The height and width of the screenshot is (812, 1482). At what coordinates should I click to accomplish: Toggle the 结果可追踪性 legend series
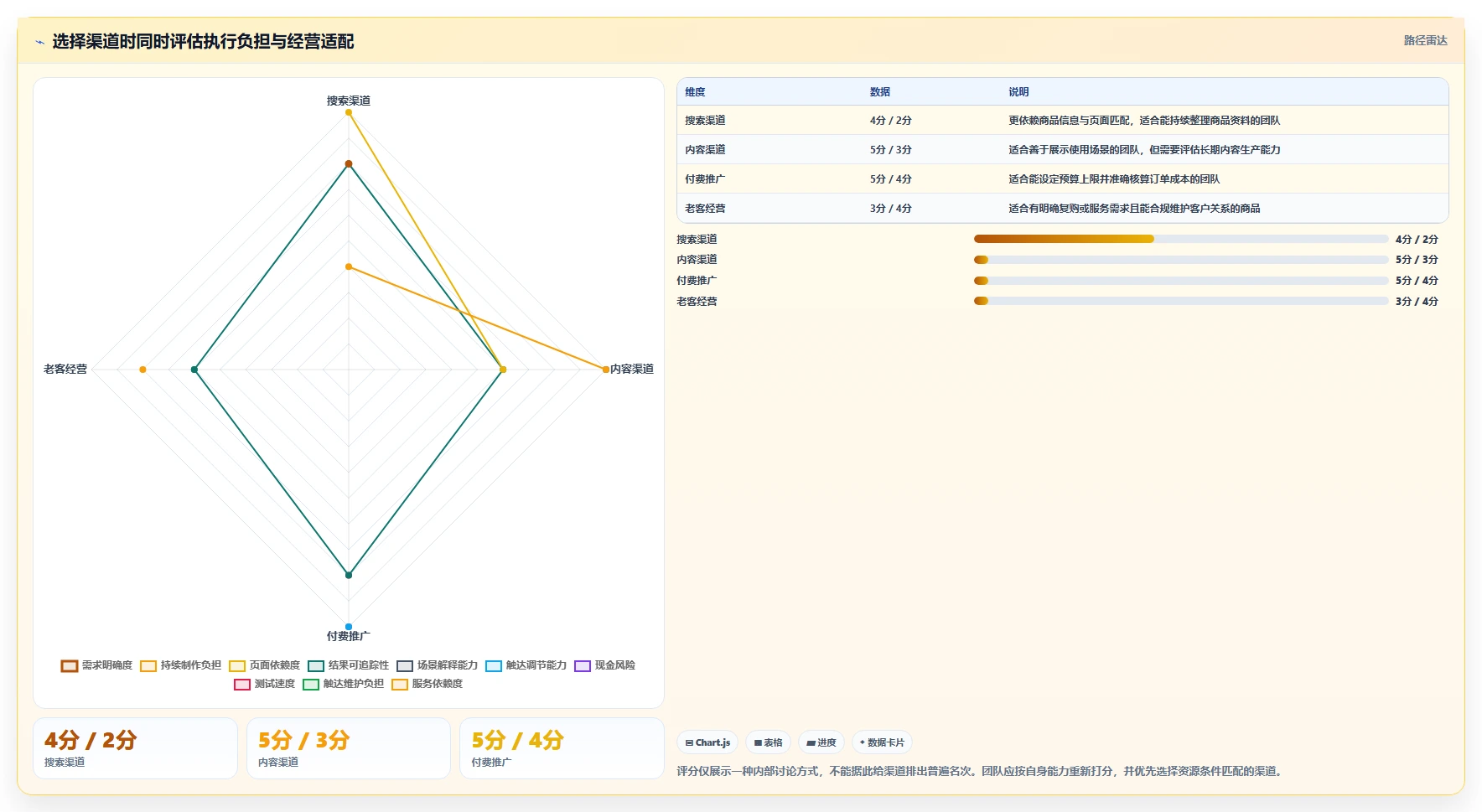[348, 665]
